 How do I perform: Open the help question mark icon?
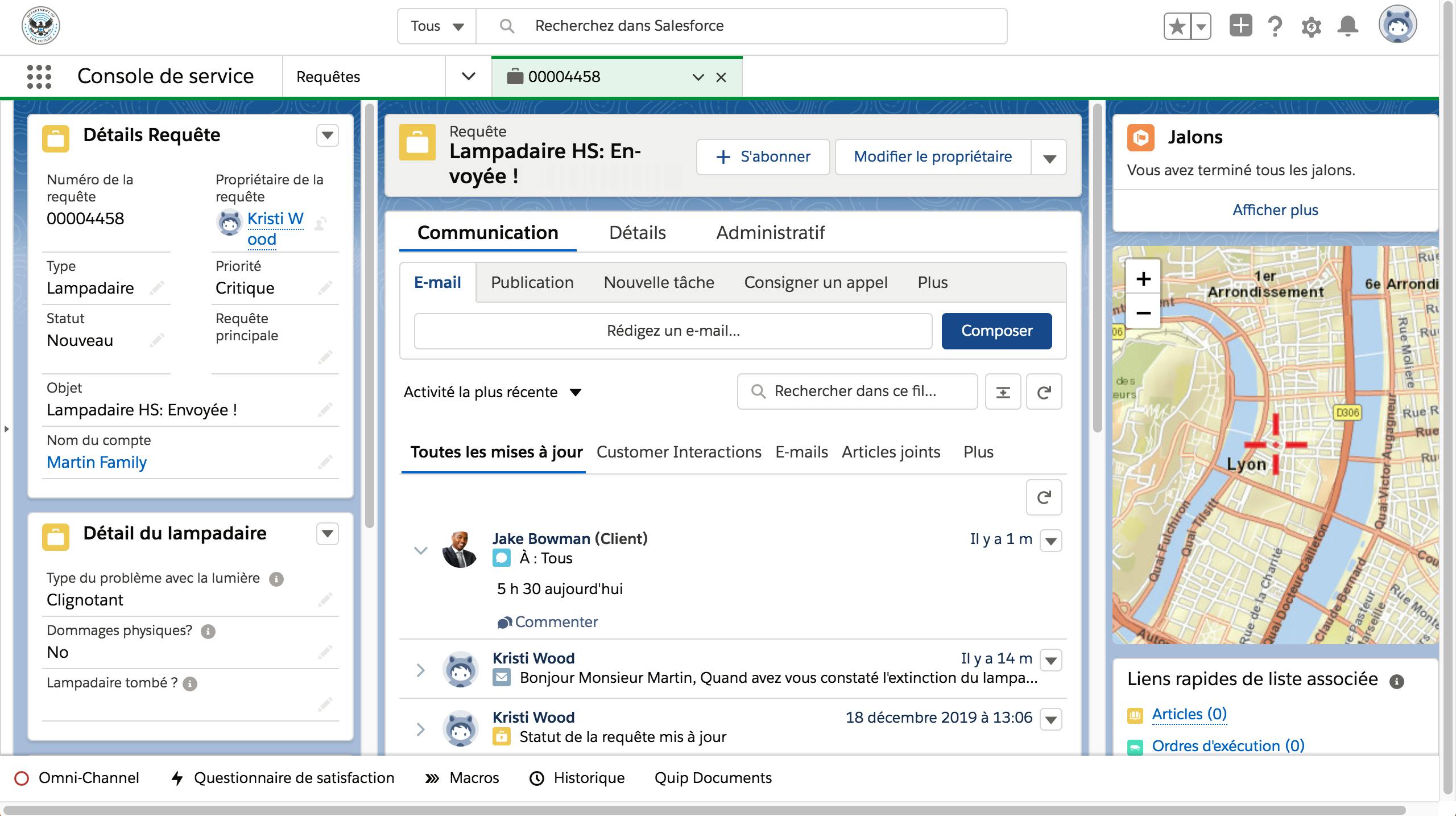pyautogui.click(x=1275, y=26)
